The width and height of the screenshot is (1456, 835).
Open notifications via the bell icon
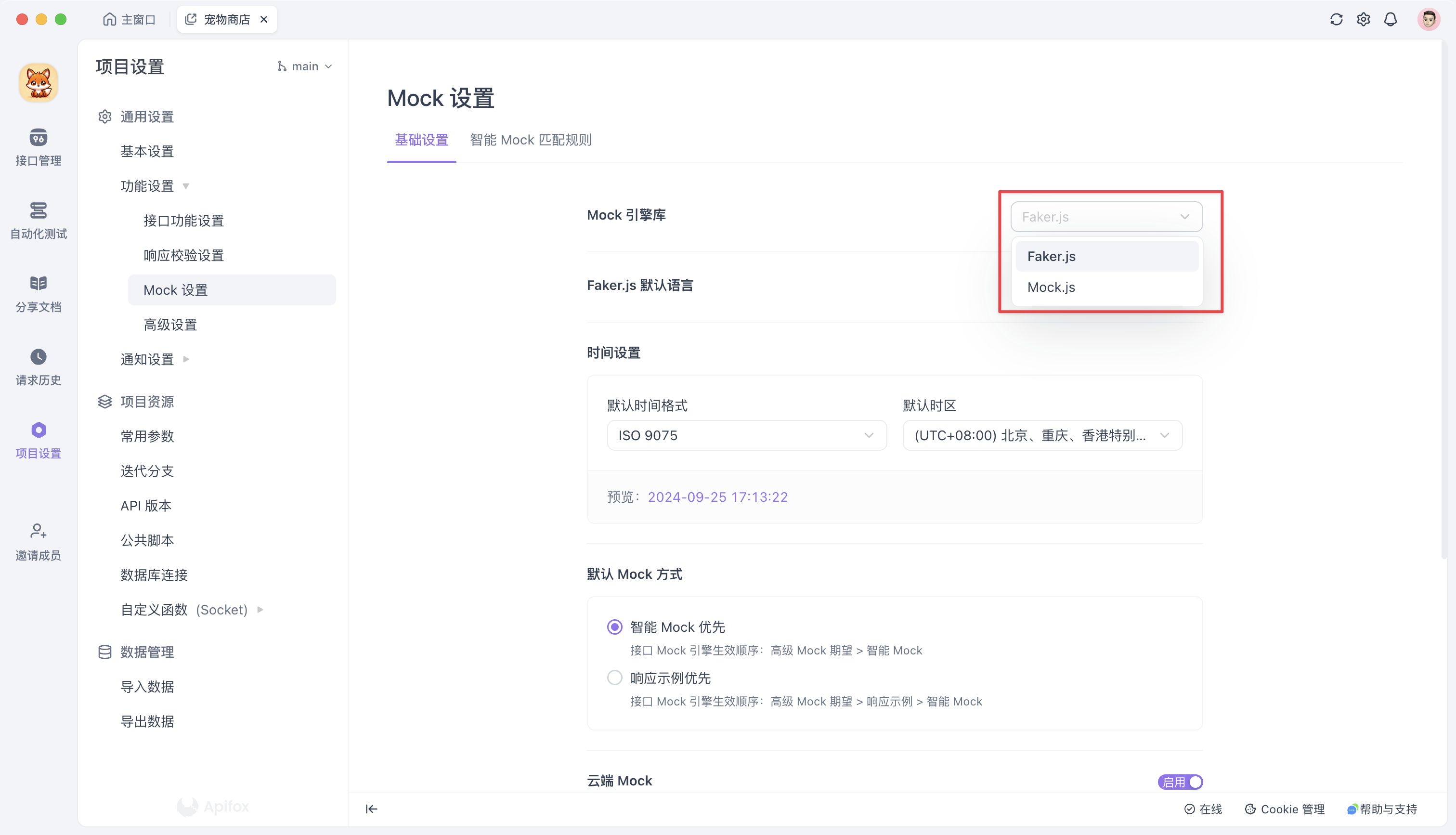click(x=1391, y=19)
